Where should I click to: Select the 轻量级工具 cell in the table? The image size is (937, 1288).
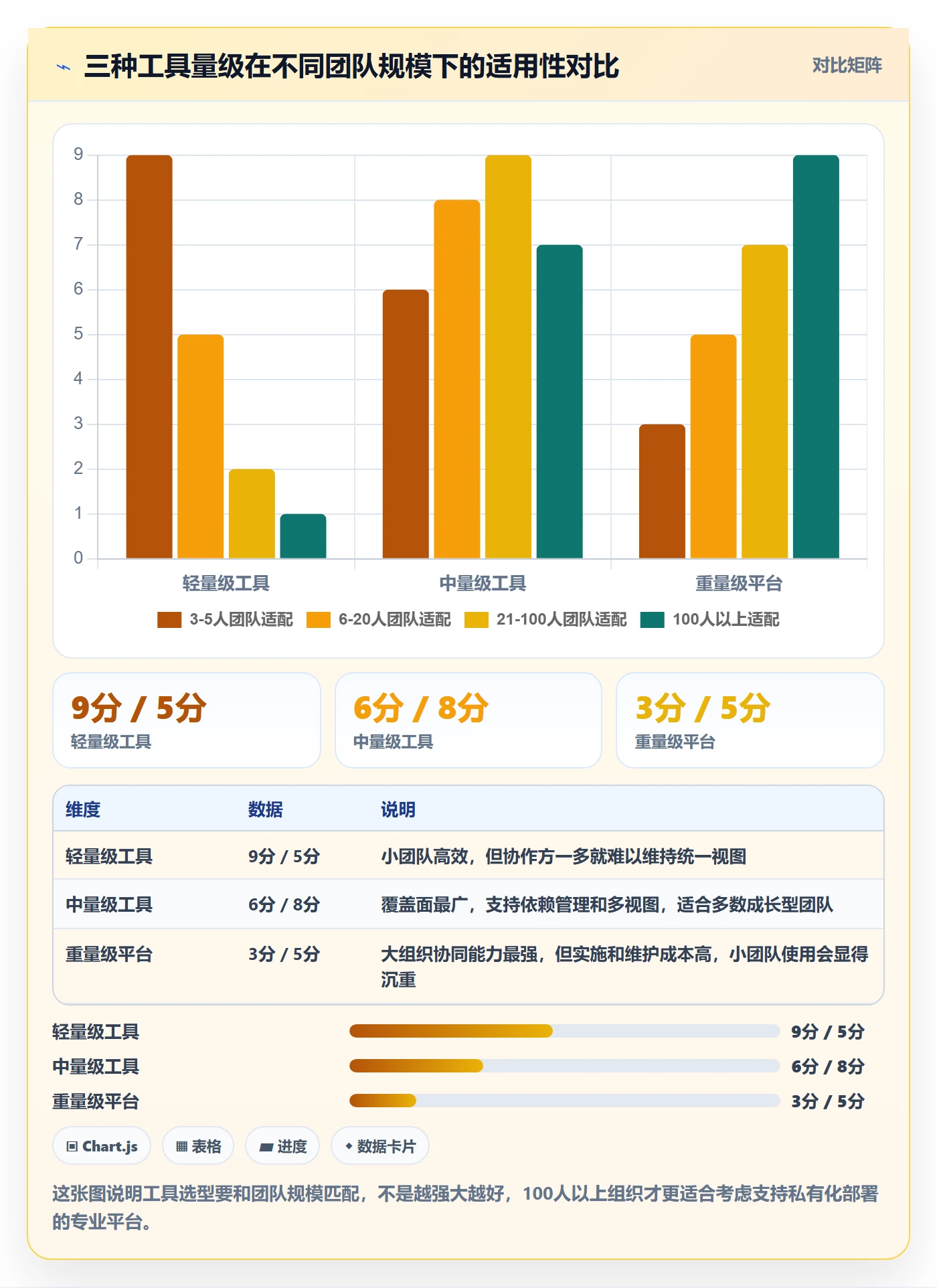coord(109,856)
